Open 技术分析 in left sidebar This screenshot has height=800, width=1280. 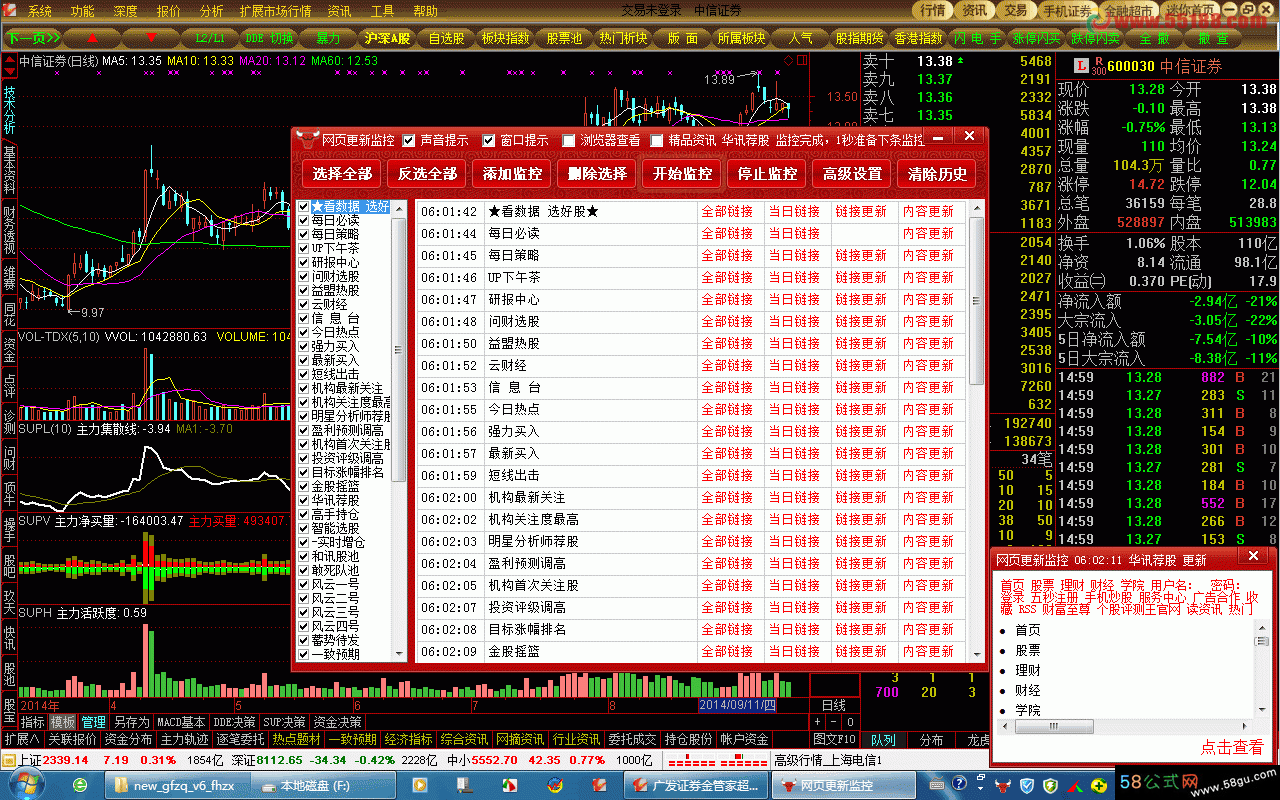coord(9,110)
